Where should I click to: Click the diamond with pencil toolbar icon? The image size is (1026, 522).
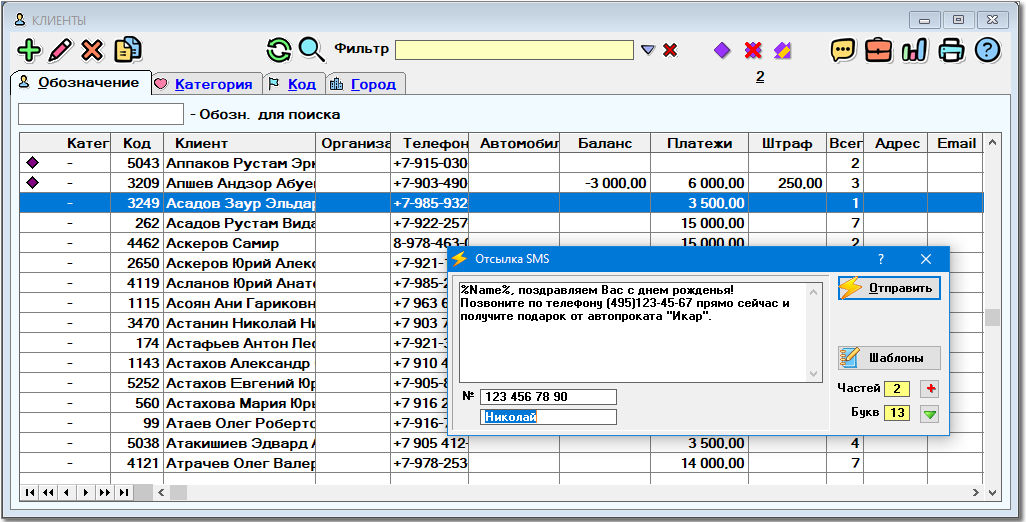point(783,50)
